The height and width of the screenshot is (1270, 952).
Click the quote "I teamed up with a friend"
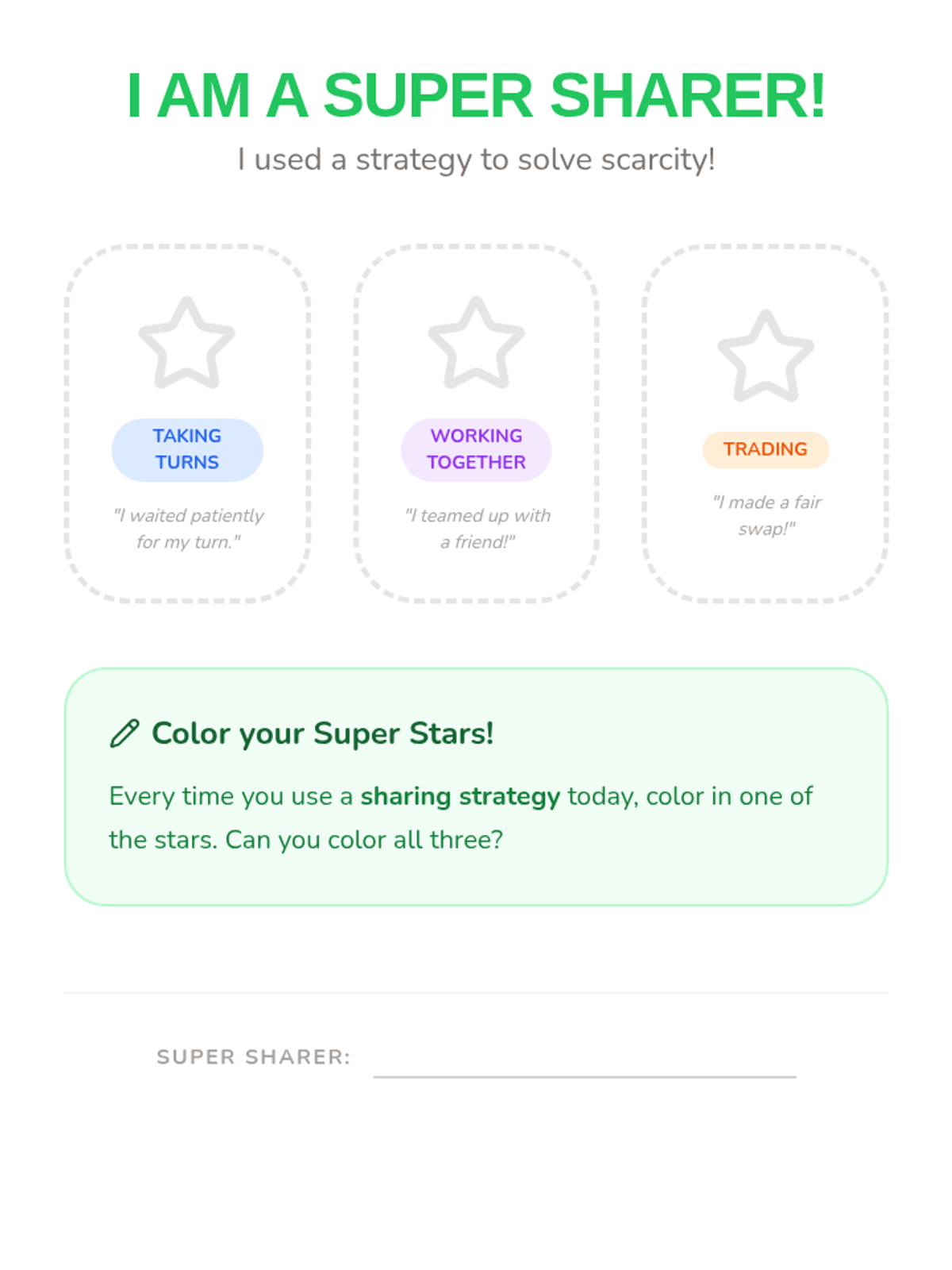click(x=477, y=529)
